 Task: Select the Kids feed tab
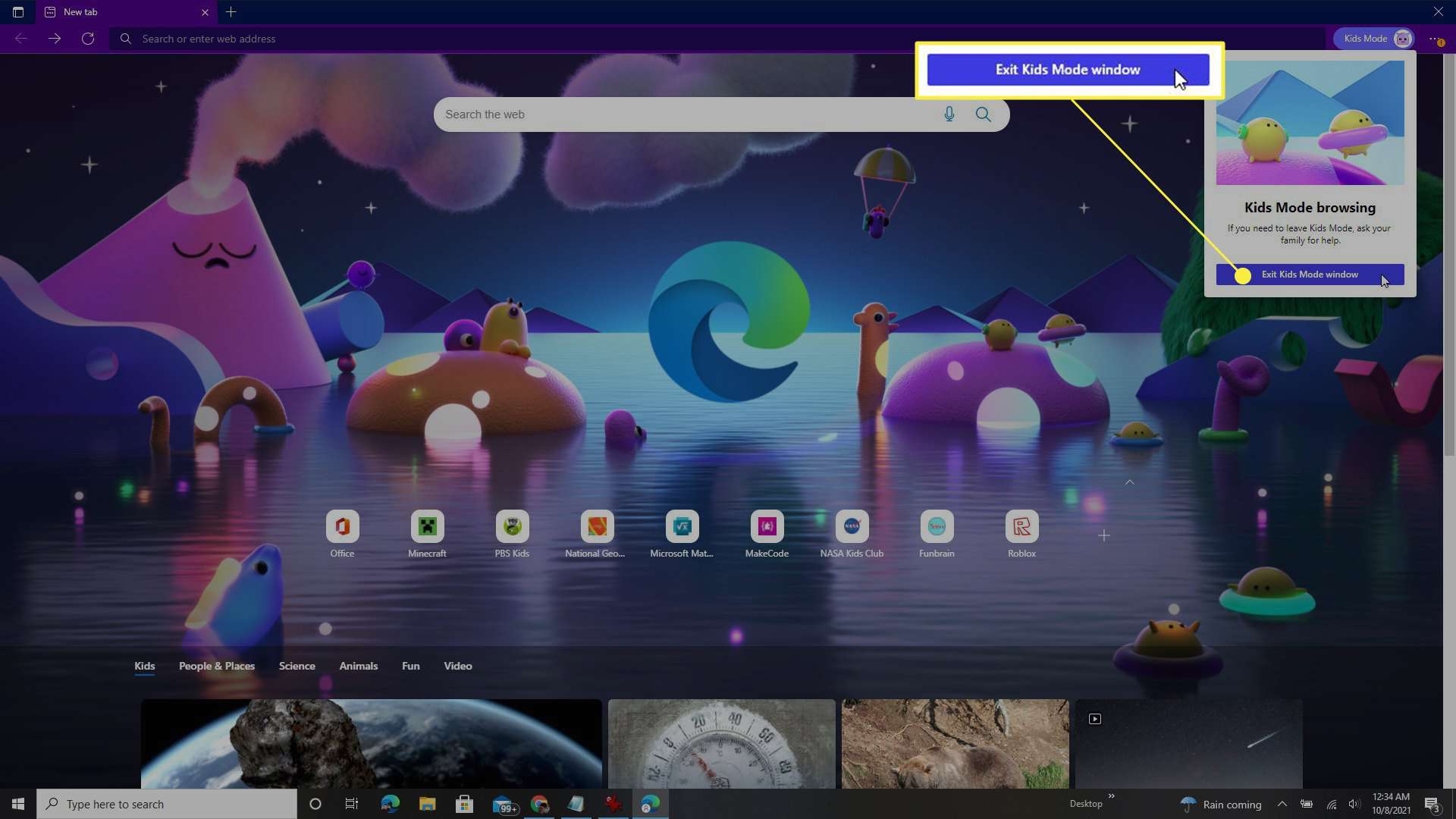coord(145,666)
